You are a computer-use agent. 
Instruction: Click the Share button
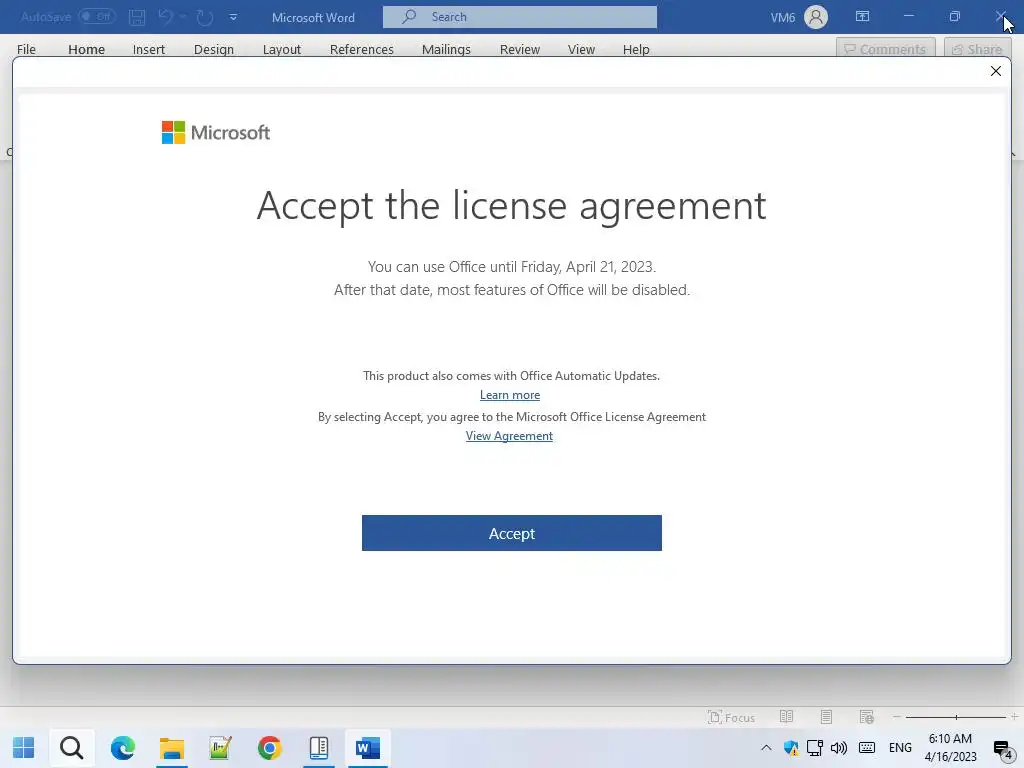(x=978, y=49)
